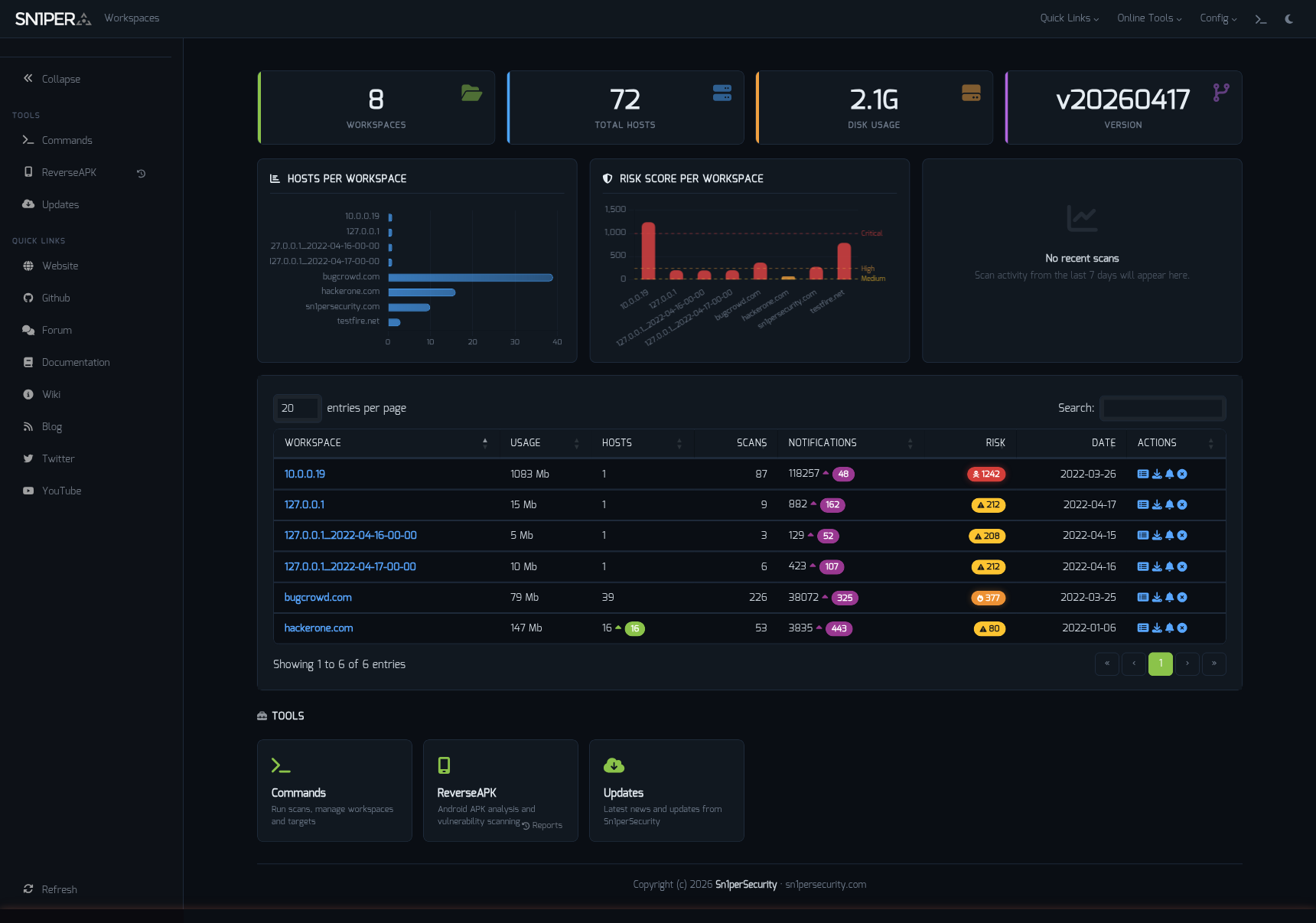
Task: Sort the table by the Hosts column
Action: [617, 443]
